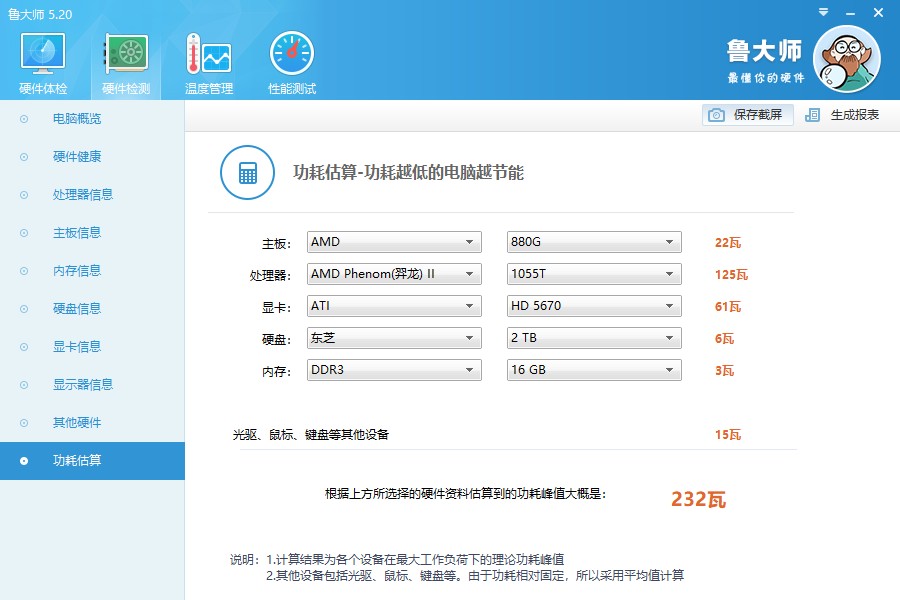Click the camera icon for 保存截屏
This screenshot has width=900, height=600.
coord(716,115)
